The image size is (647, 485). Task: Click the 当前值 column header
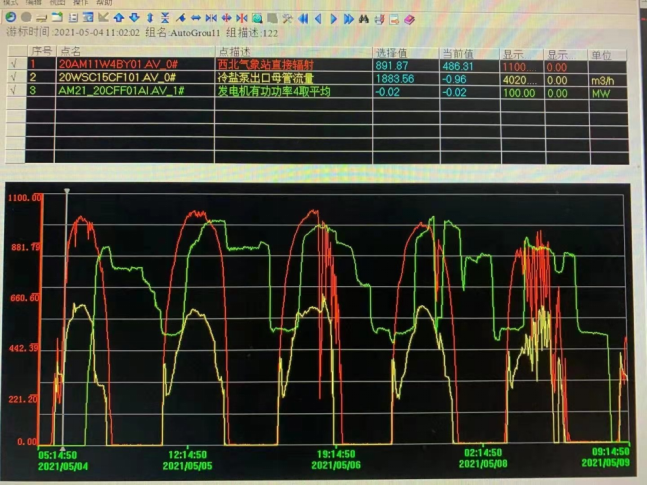click(470, 54)
